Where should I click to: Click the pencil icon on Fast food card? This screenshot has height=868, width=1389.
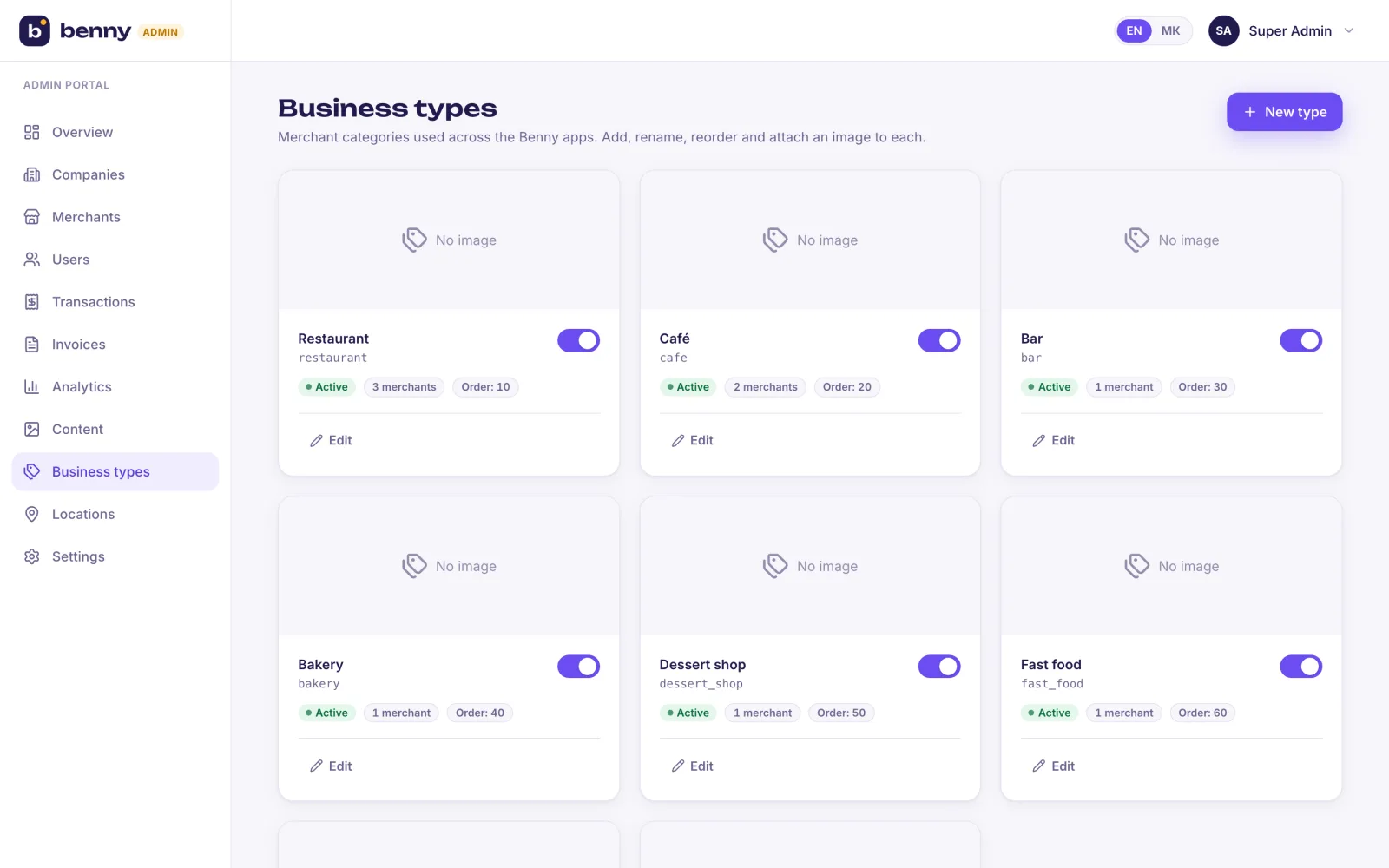1039,766
